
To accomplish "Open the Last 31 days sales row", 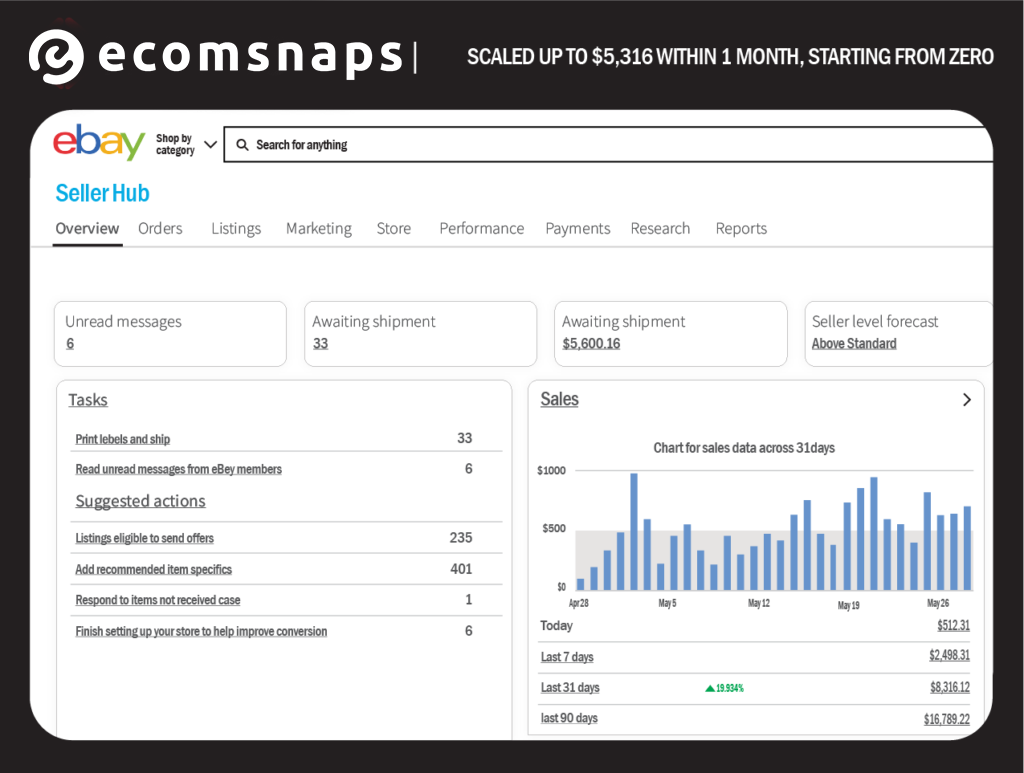I will tap(754, 688).
